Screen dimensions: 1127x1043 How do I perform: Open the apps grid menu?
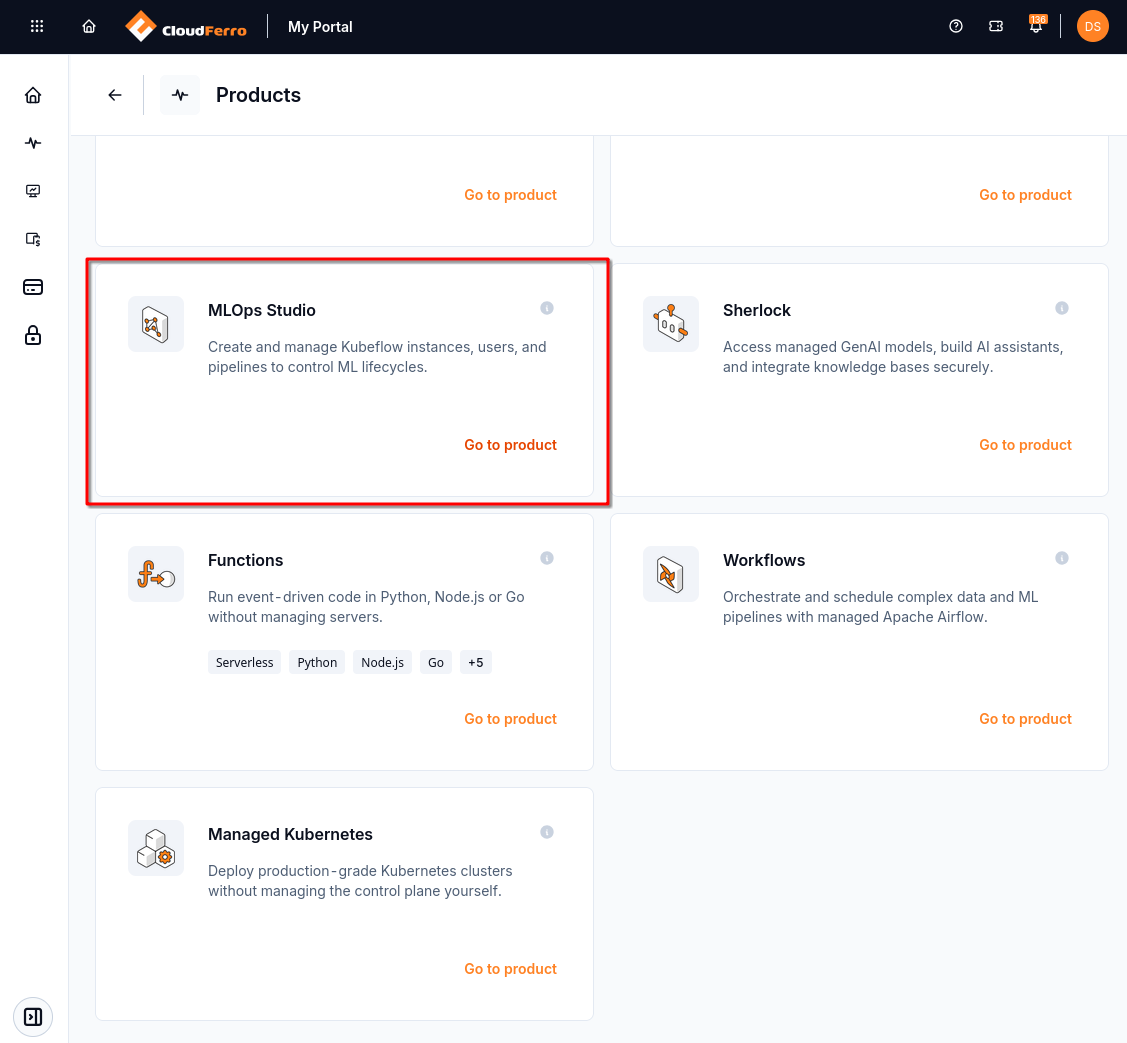click(37, 27)
